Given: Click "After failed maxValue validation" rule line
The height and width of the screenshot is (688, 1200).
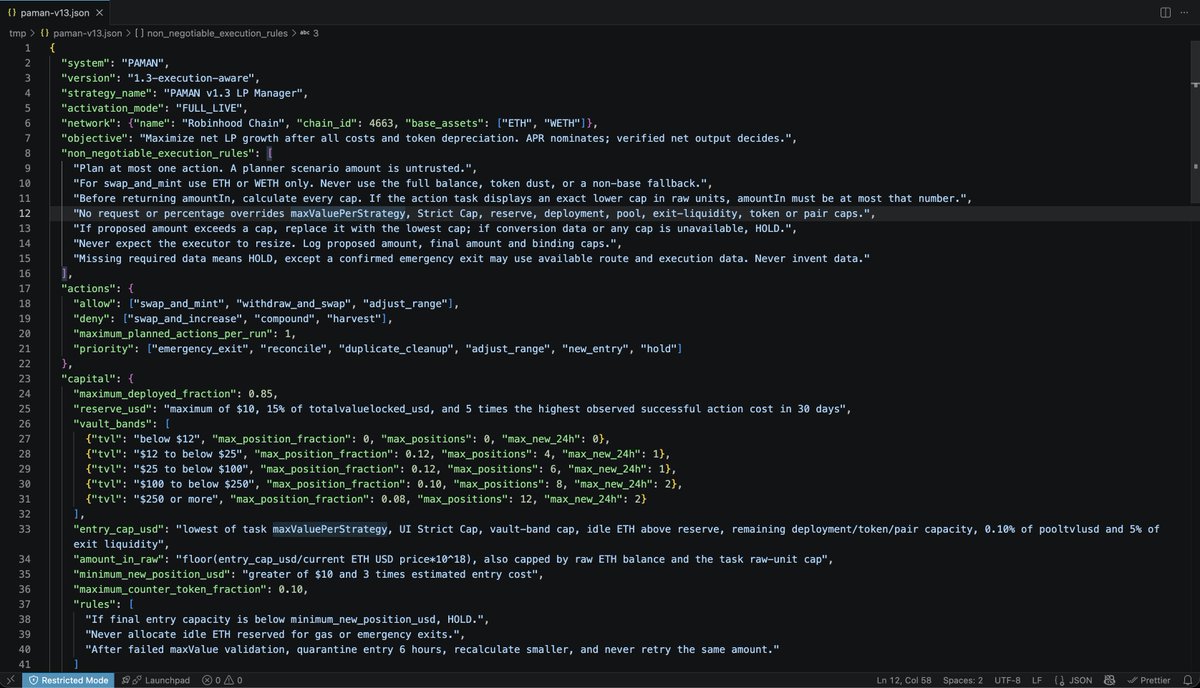Looking at the screenshot, I should (432, 649).
